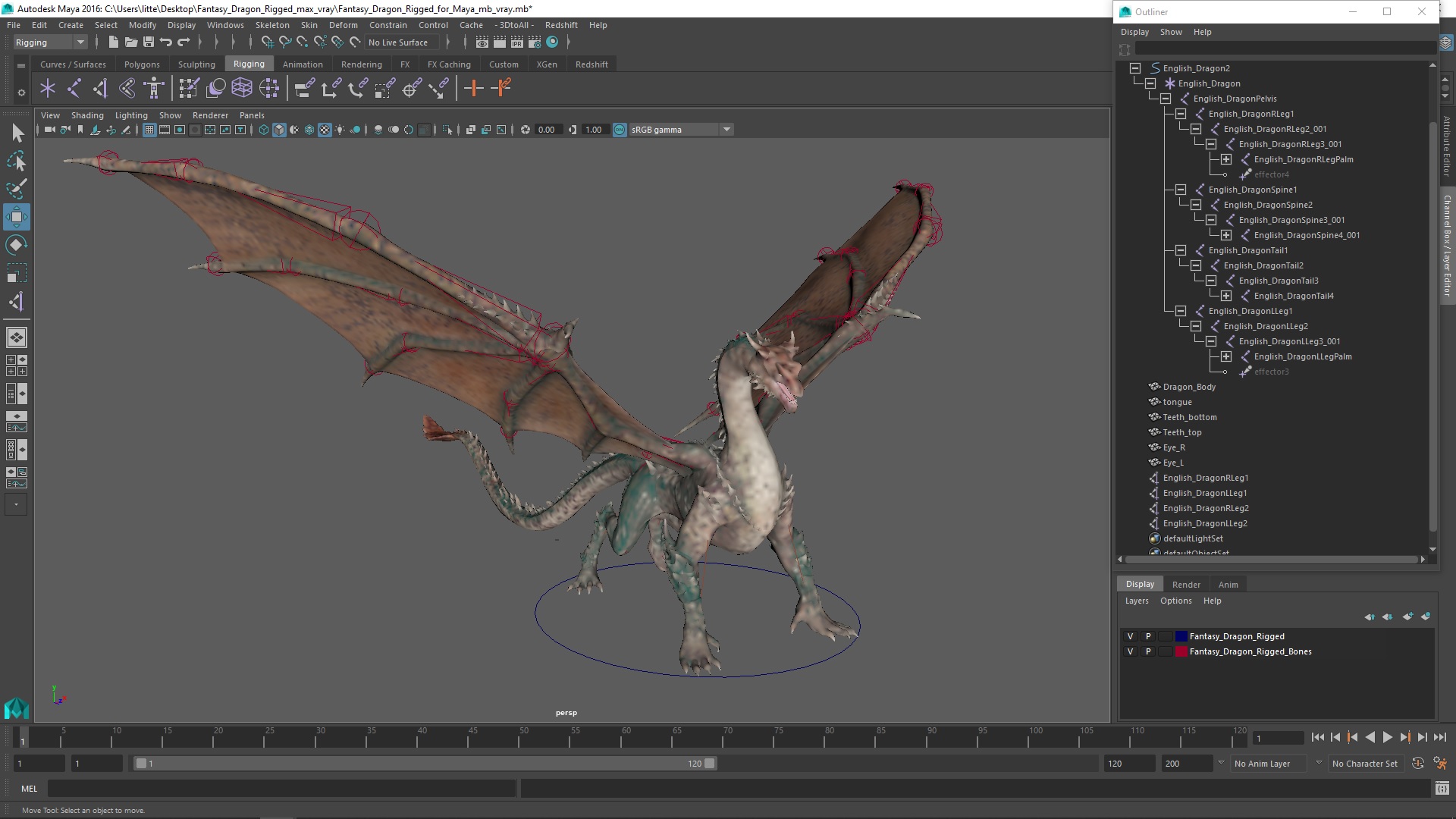Open the Render Settings clapperboard-gear icon
Viewport: 1456px width, 819px height.
535,42
